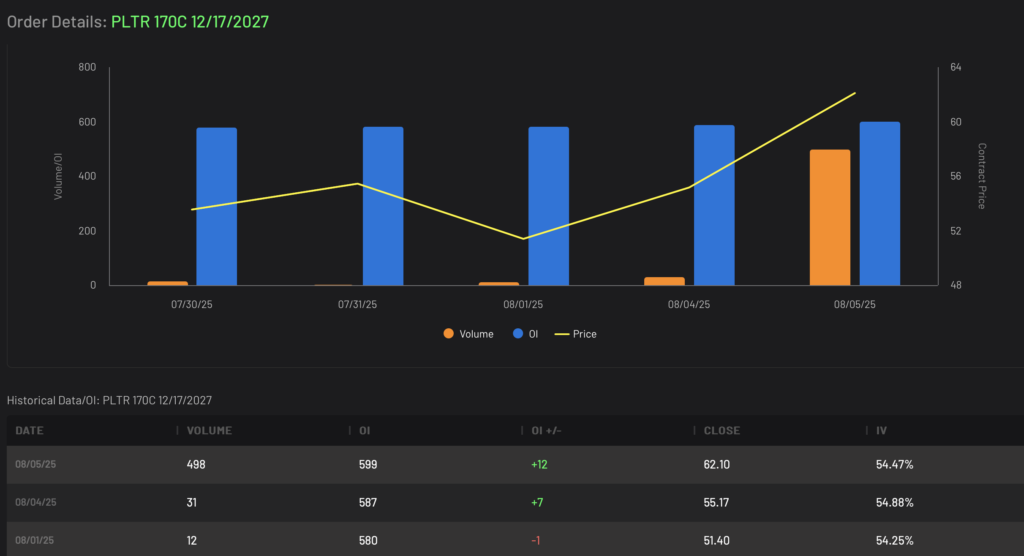Click the 07/30/25 x-axis date label

click(192, 304)
